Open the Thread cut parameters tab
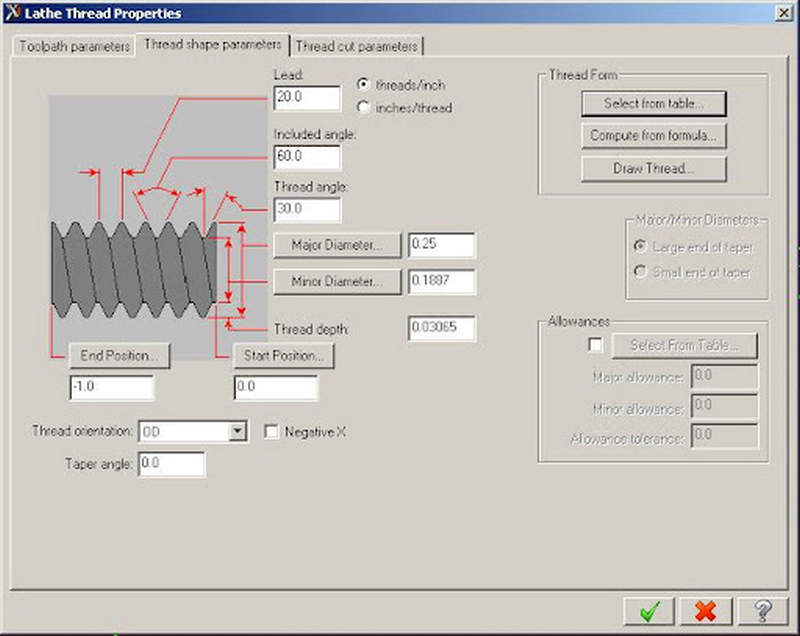This screenshot has width=800, height=636. [x=357, y=46]
